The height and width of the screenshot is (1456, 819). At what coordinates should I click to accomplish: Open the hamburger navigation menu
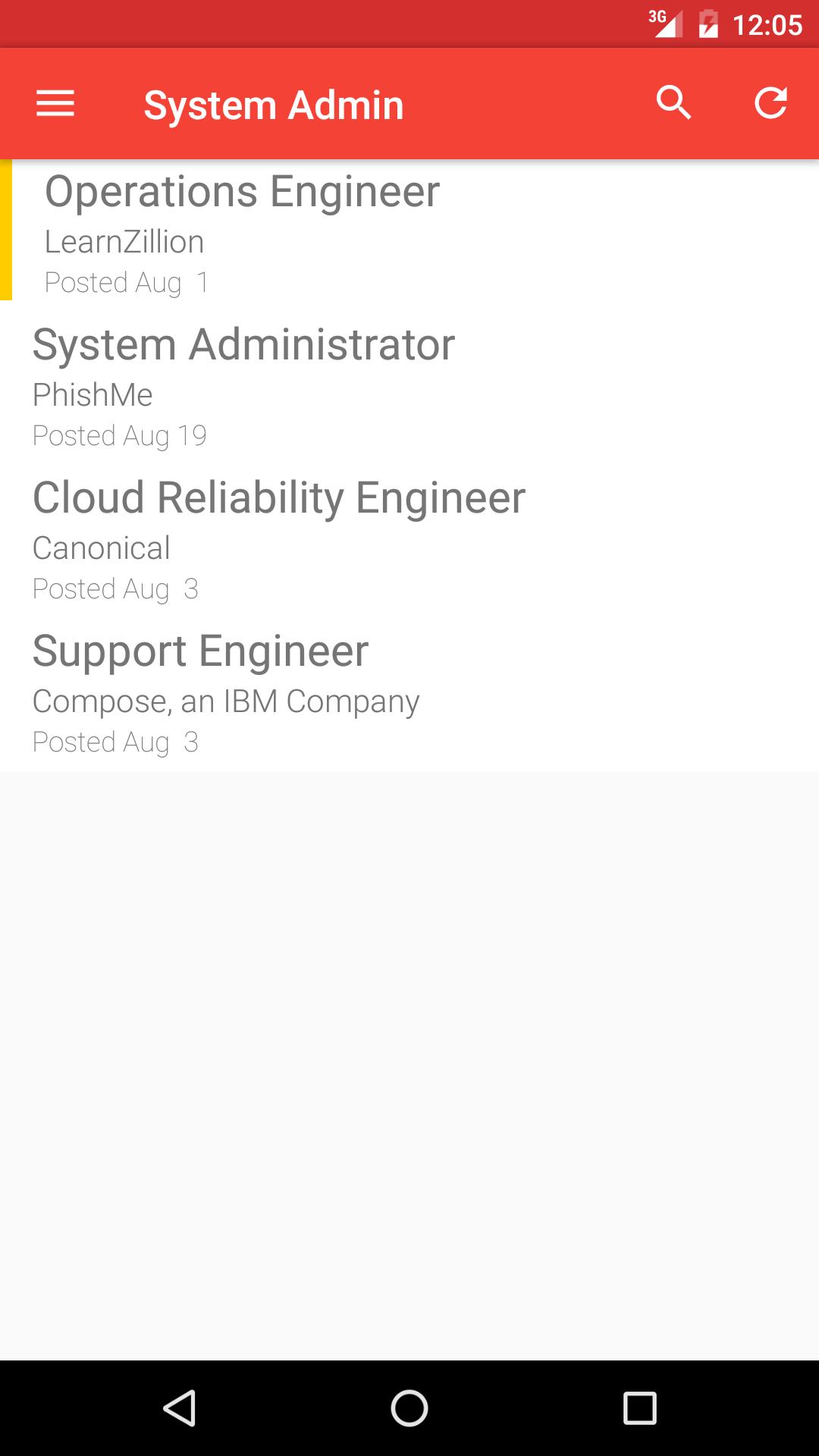55,104
